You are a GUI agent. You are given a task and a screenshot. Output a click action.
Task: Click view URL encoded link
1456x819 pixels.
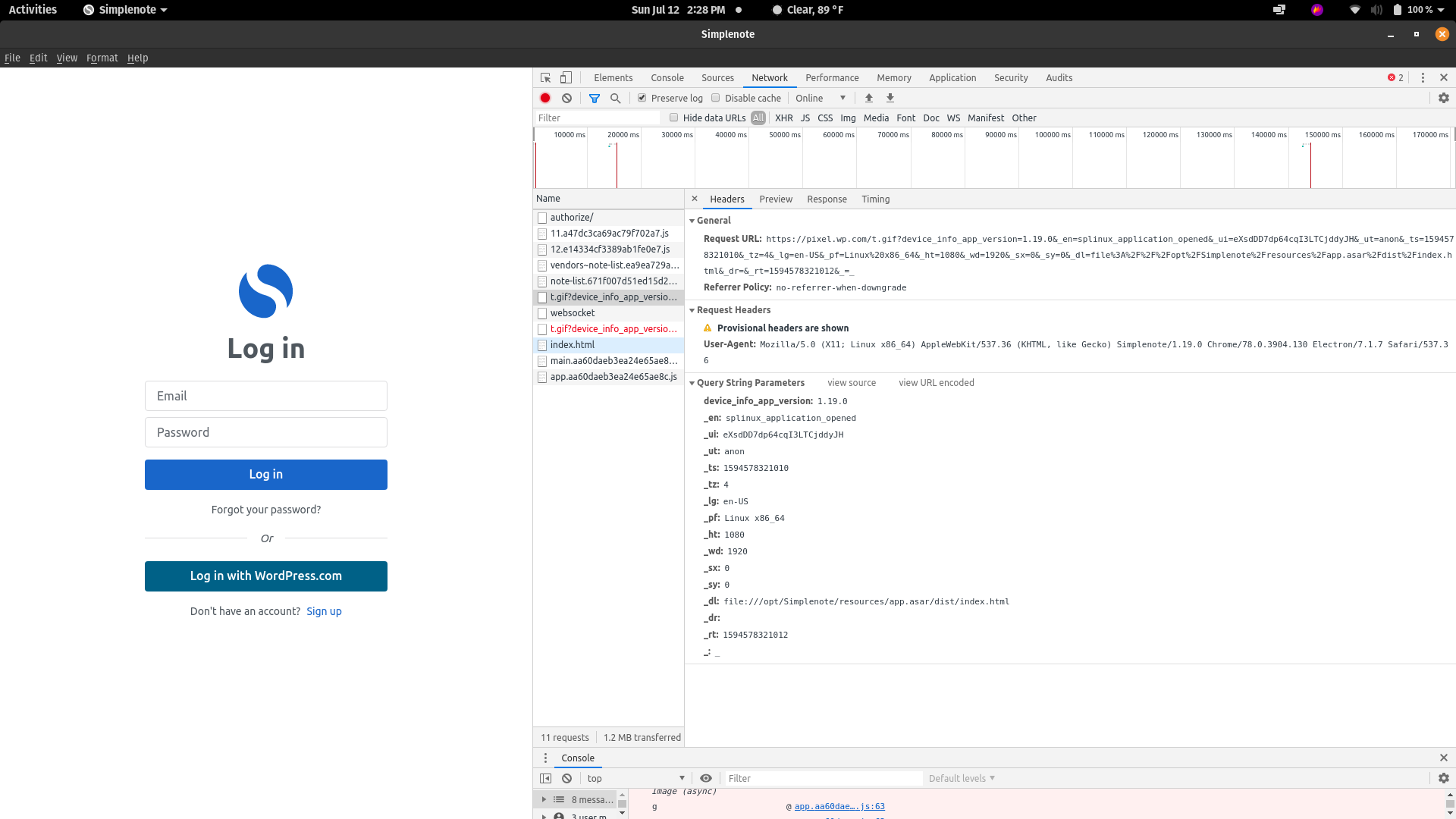(937, 382)
